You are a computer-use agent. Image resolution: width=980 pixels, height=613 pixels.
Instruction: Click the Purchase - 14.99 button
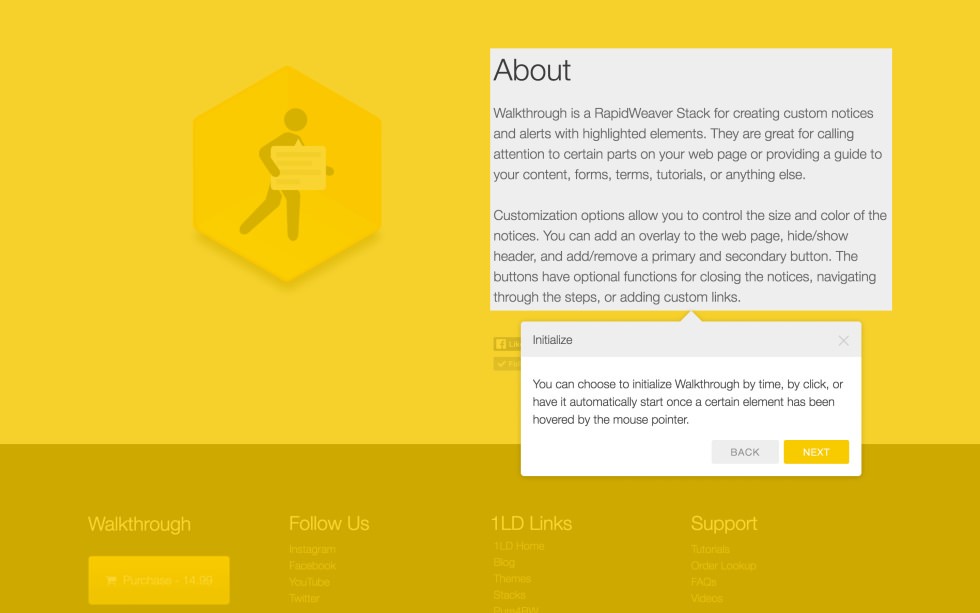(159, 580)
